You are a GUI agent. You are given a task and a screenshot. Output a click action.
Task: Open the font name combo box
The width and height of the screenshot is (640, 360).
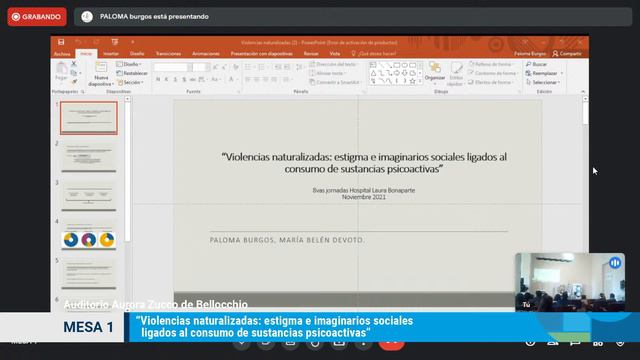(x=173, y=67)
